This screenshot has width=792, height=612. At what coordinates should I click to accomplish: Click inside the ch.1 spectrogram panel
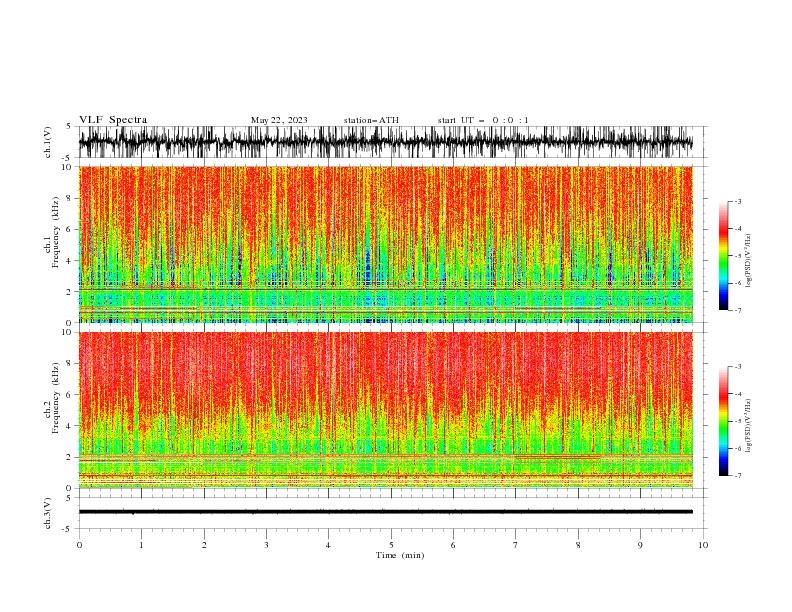[x=385, y=244]
